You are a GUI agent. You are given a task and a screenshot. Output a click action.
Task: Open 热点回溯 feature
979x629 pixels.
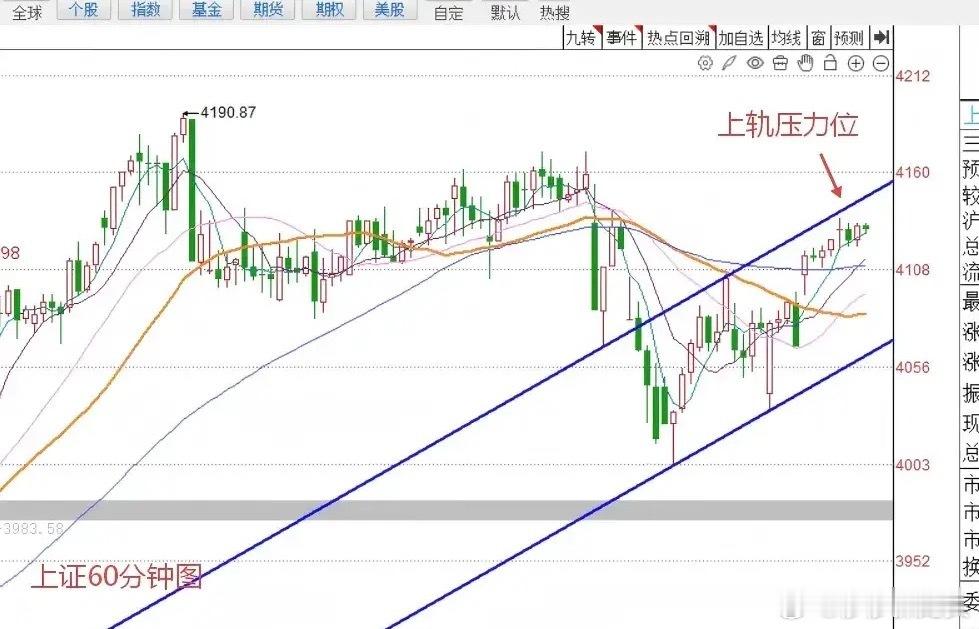point(679,38)
